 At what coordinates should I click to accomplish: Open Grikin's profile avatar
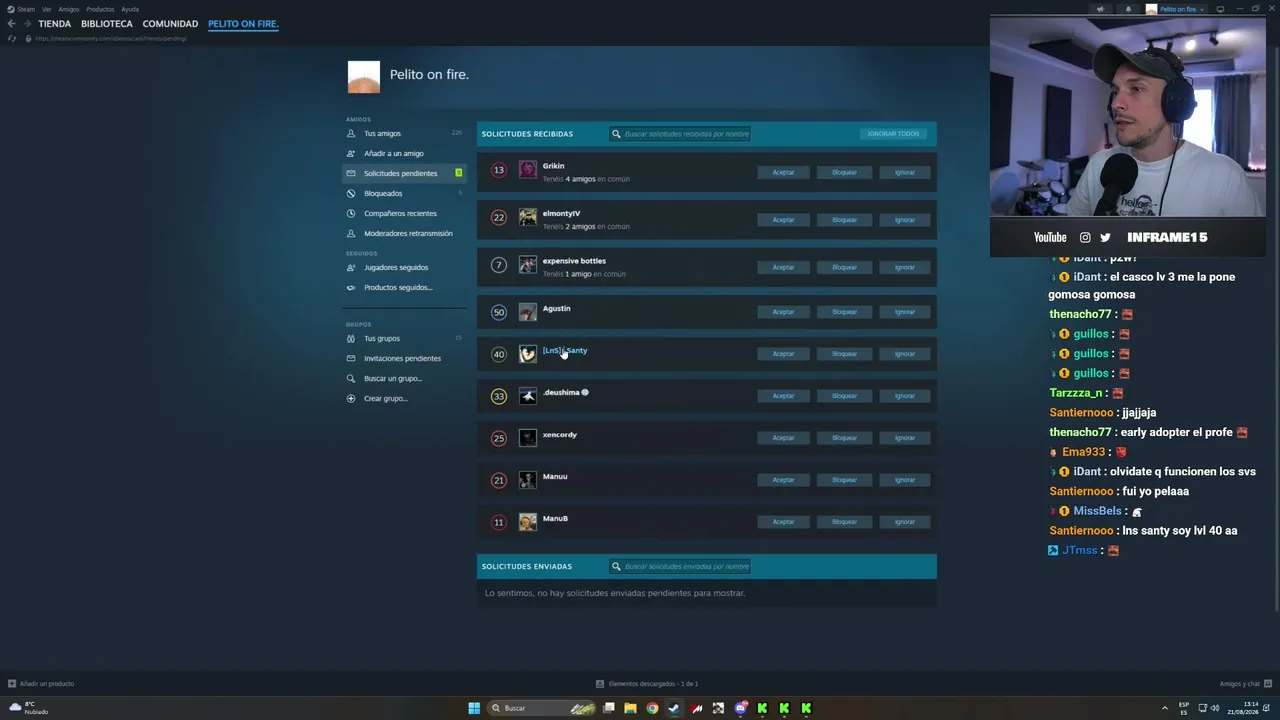[x=528, y=170]
